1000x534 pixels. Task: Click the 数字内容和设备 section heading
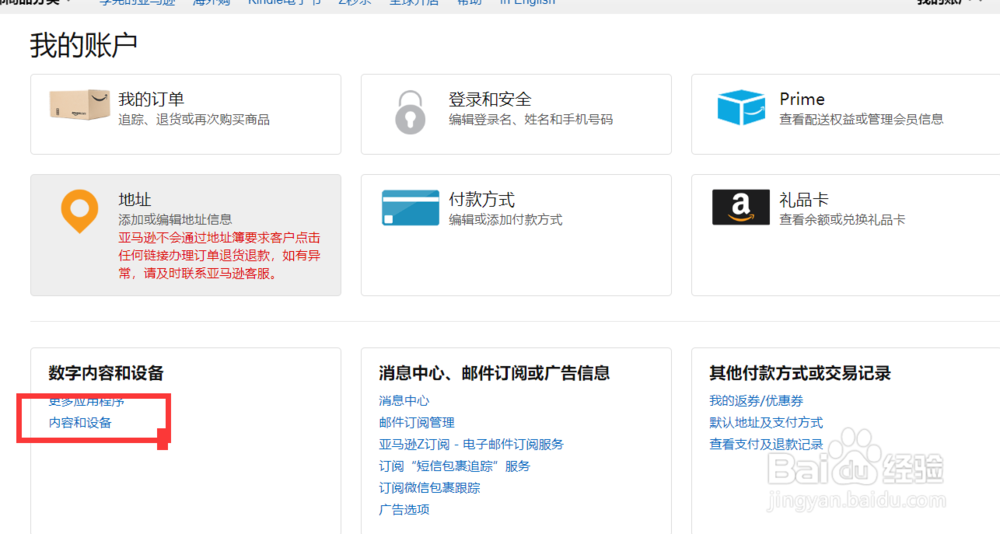[x=106, y=373]
